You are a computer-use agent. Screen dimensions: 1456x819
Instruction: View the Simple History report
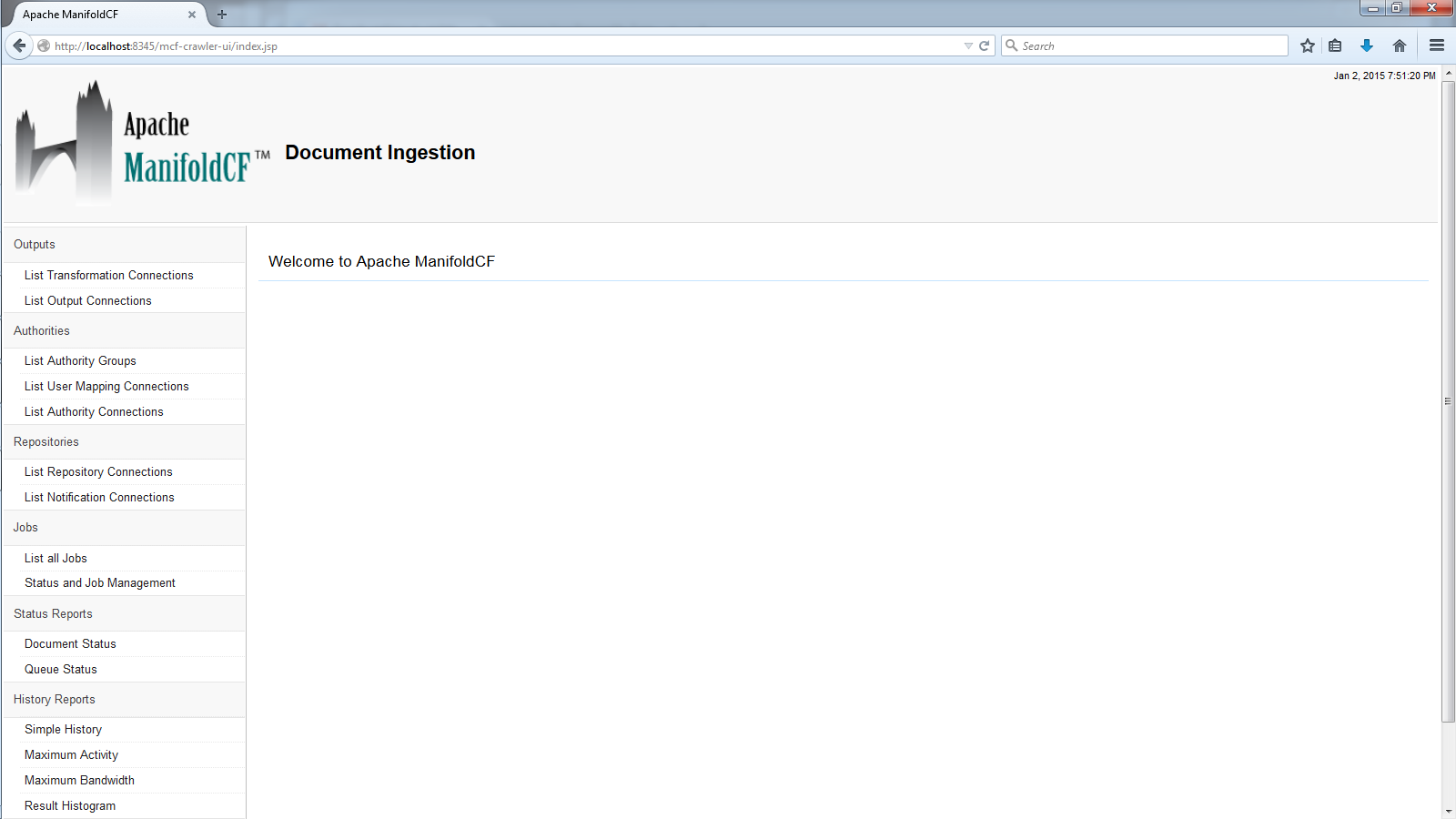[x=63, y=730]
